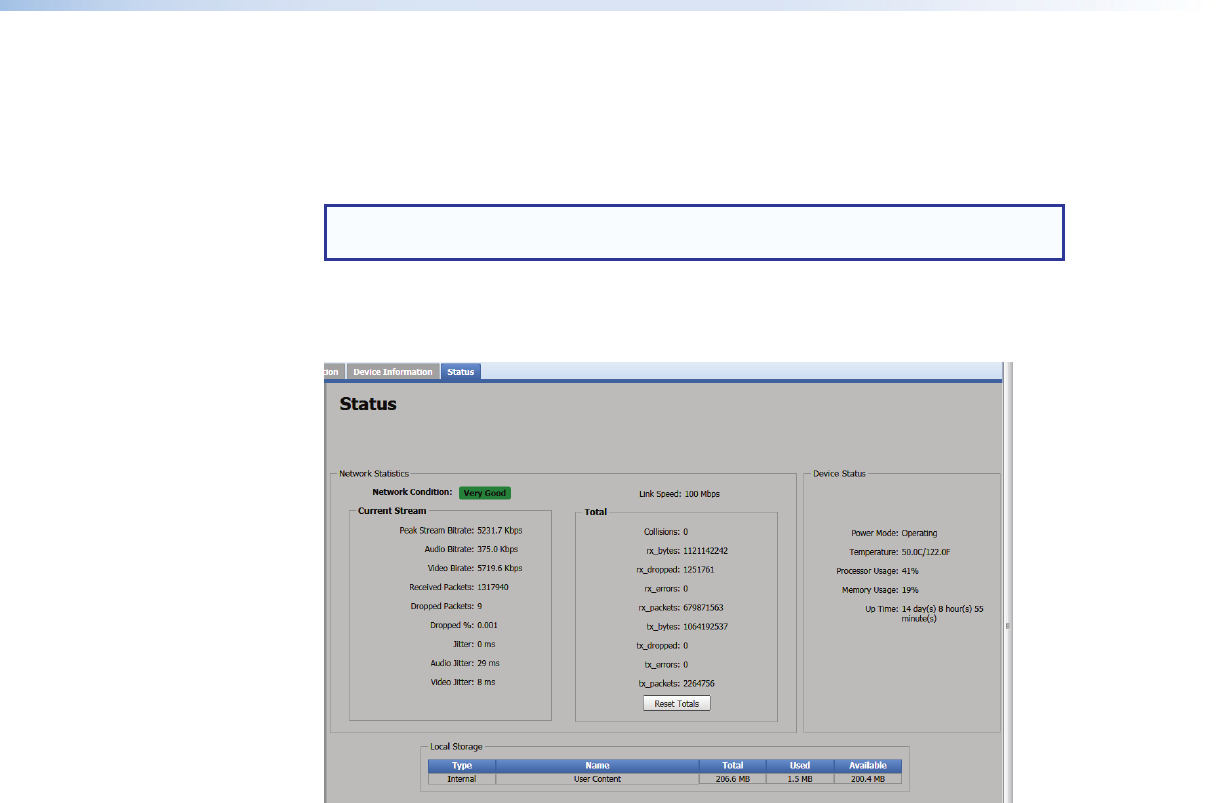1224x803 pixels.
Task: Click the Total column header in Local Storage
Action: (732, 766)
